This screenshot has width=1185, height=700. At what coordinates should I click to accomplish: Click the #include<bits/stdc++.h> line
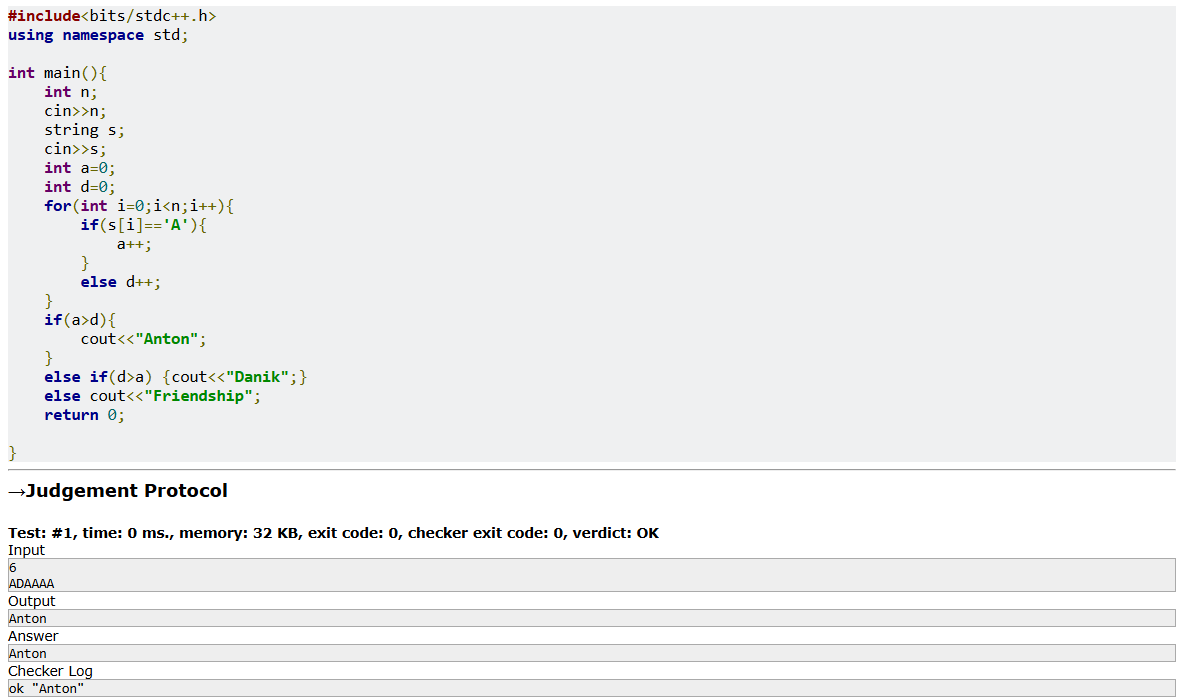pyautogui.click(x=112, y=16)
